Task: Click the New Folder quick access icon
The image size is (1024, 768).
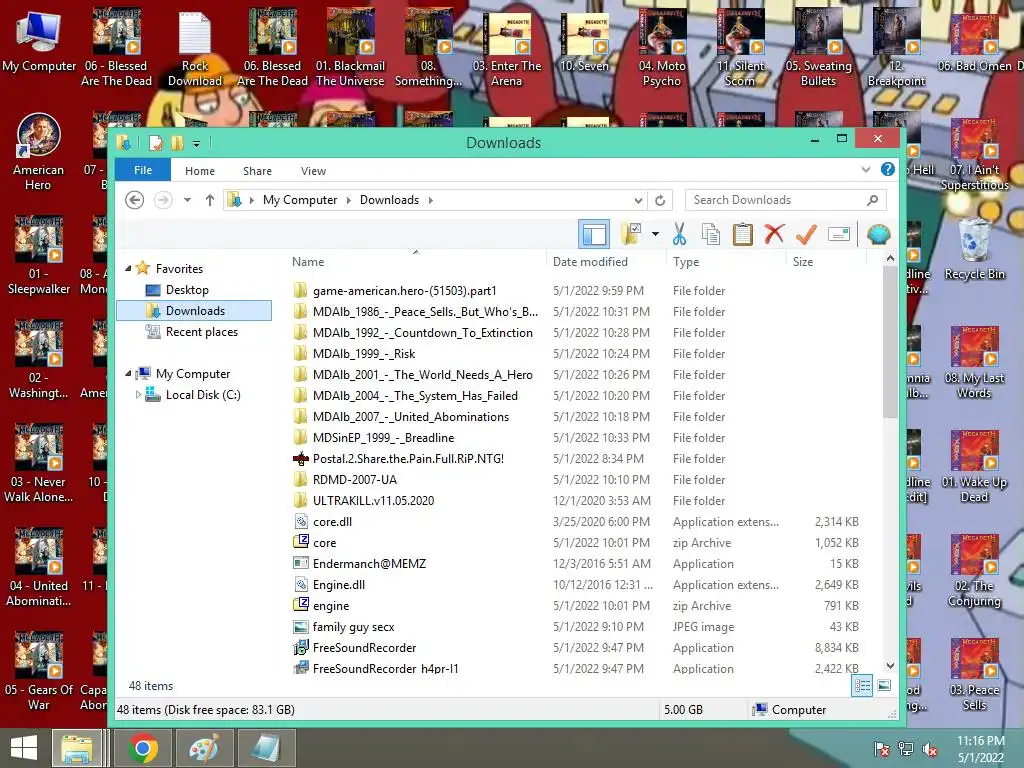Action: point(177,142)
